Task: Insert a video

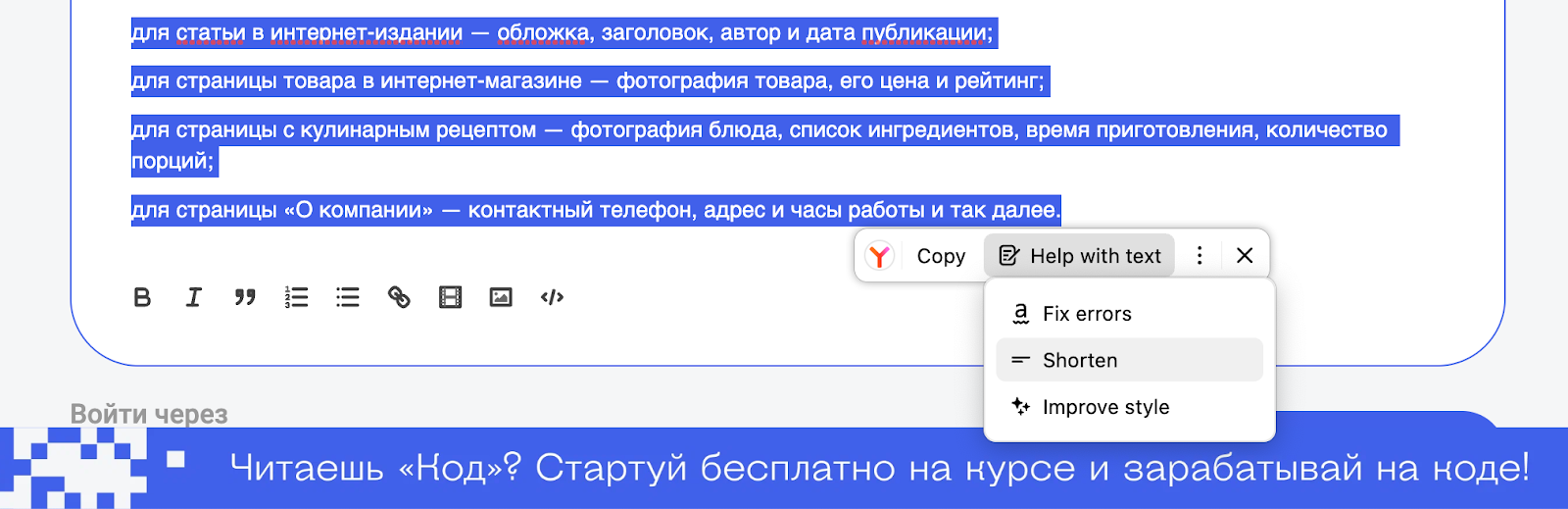Action: 450,297
